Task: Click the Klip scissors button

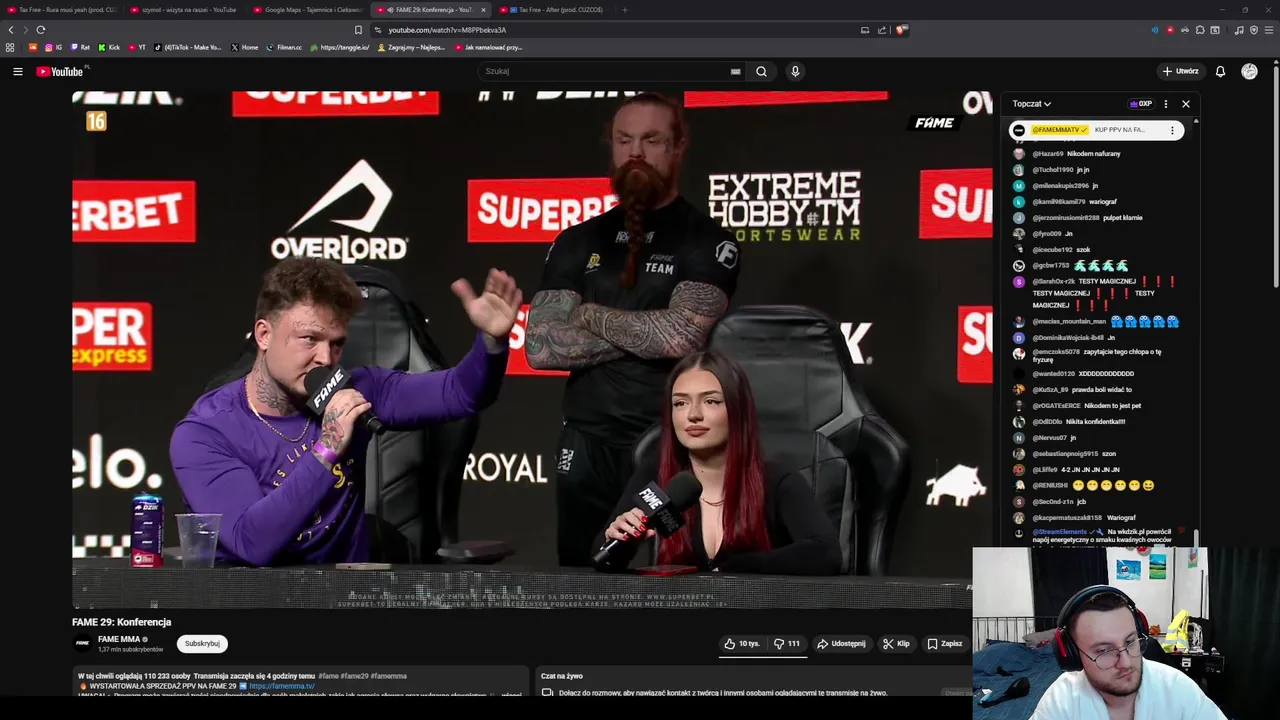Action: pyautogui.click(x=896, y=644)
